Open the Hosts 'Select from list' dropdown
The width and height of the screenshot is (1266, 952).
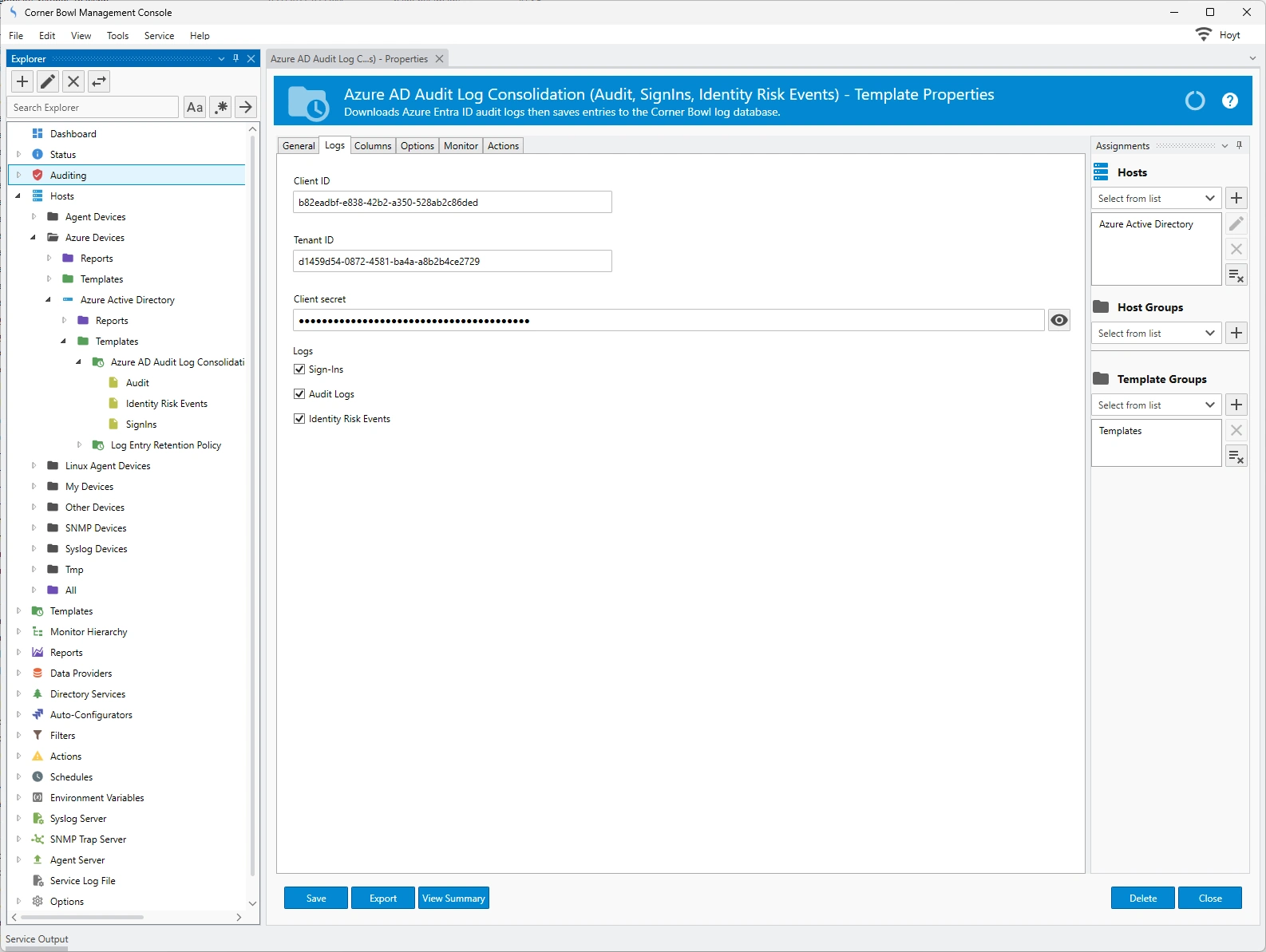[x=1155, y=199]
